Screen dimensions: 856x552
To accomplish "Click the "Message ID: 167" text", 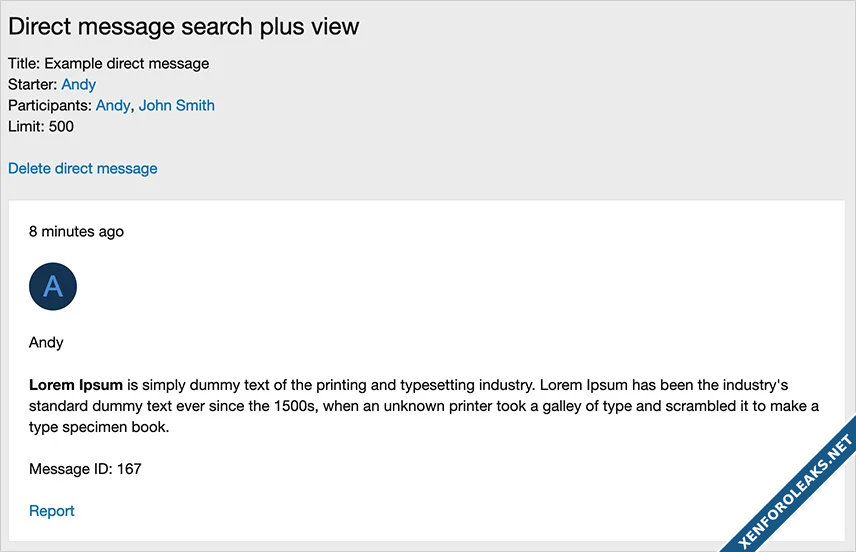I will pyautogui.click(x=85, y=468).
